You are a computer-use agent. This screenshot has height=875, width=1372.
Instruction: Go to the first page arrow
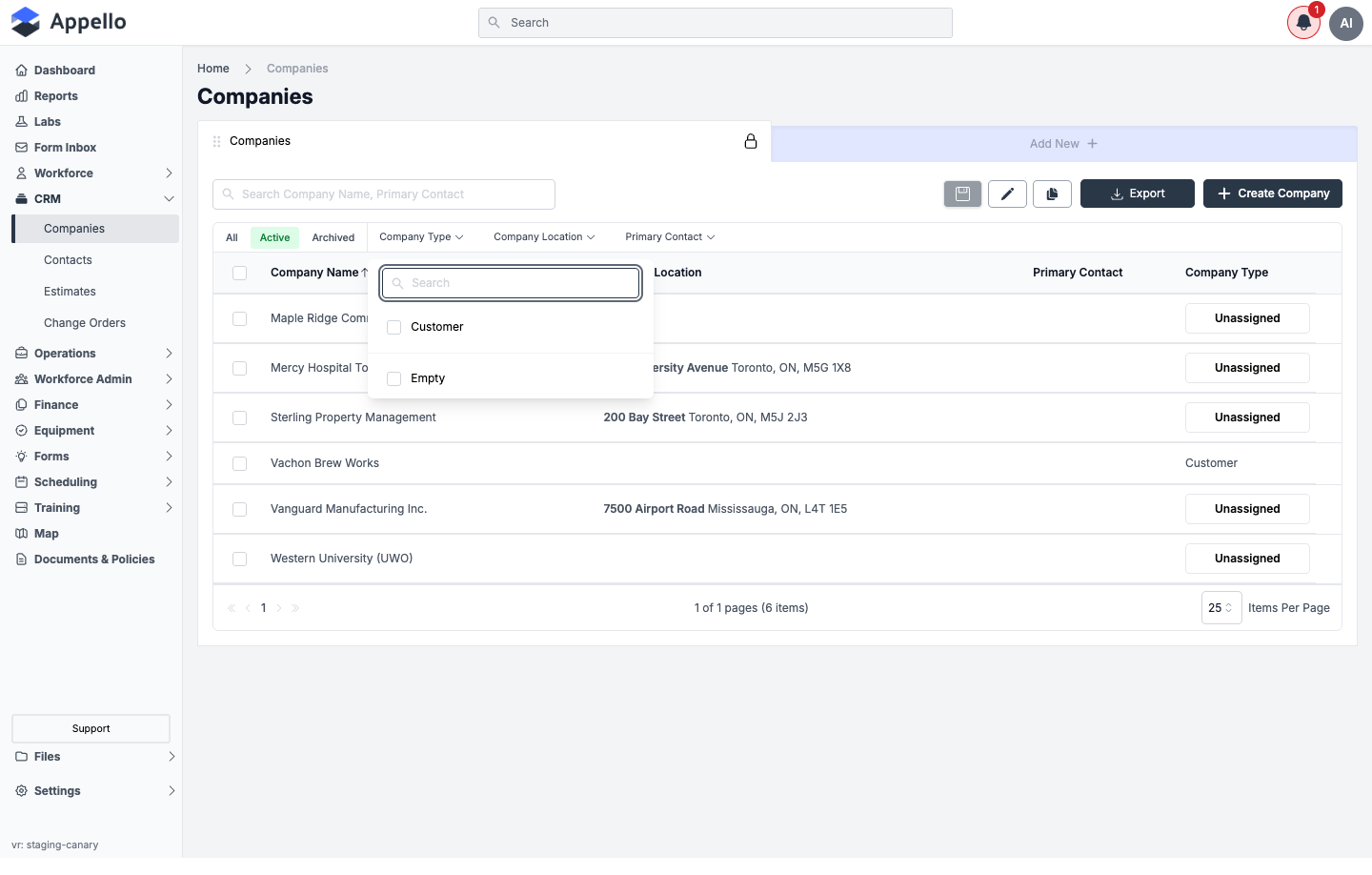click(232, 608)
